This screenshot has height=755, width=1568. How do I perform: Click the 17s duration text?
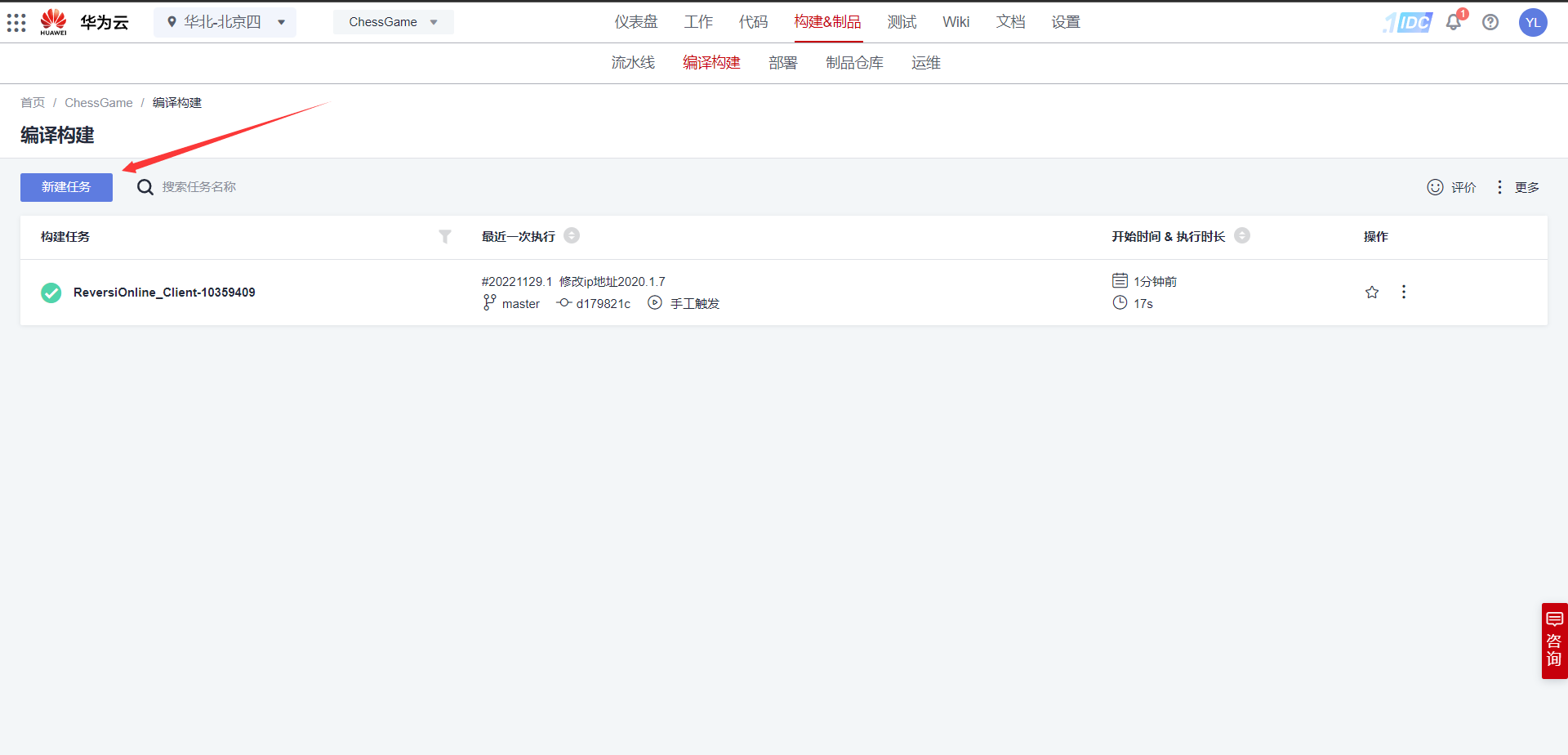pos(1143,303)
